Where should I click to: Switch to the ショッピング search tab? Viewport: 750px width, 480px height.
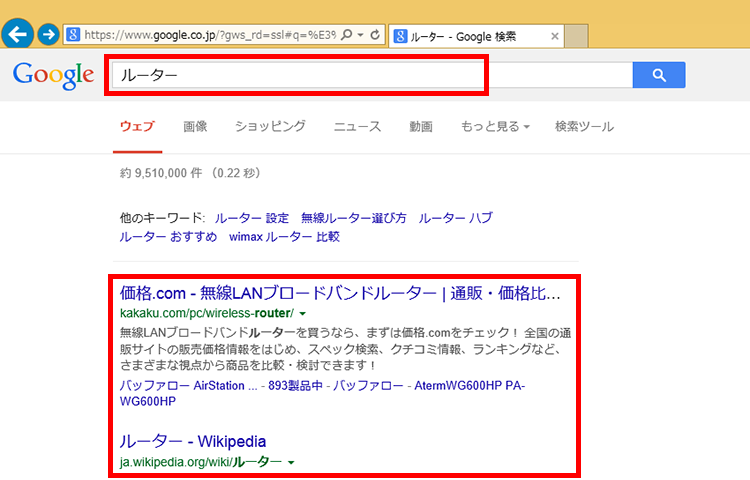pos(270,127)
